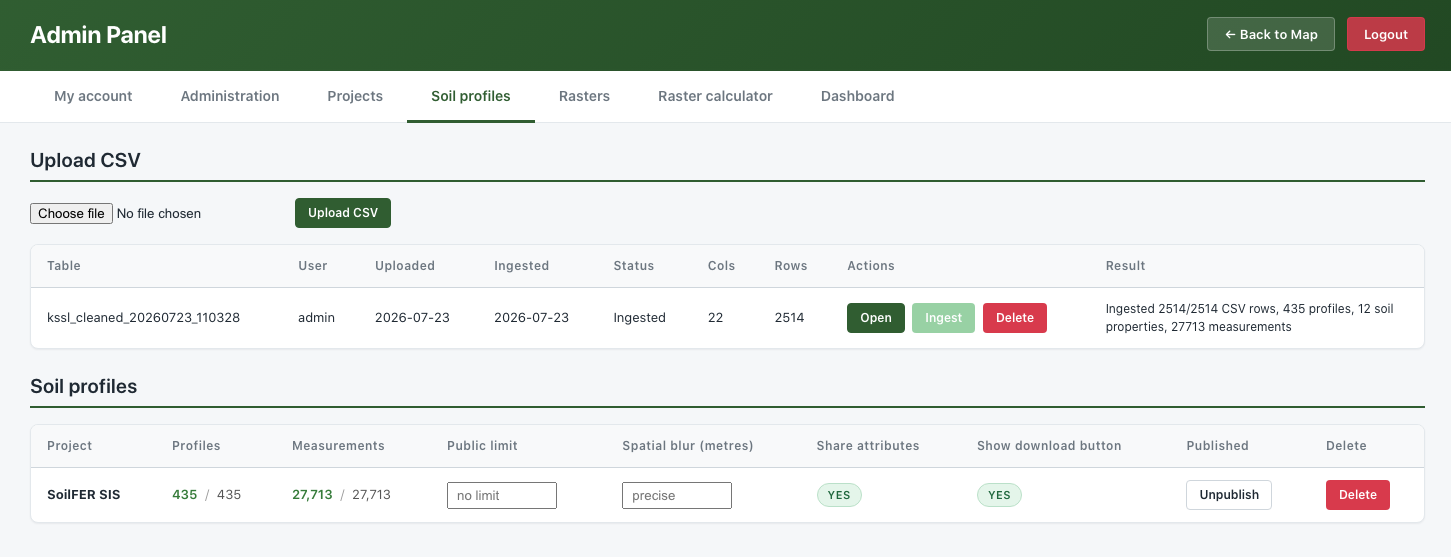
Task: Toggle the Share attributes YES badge
Action: pyautogui.click(x=839, y=495)
